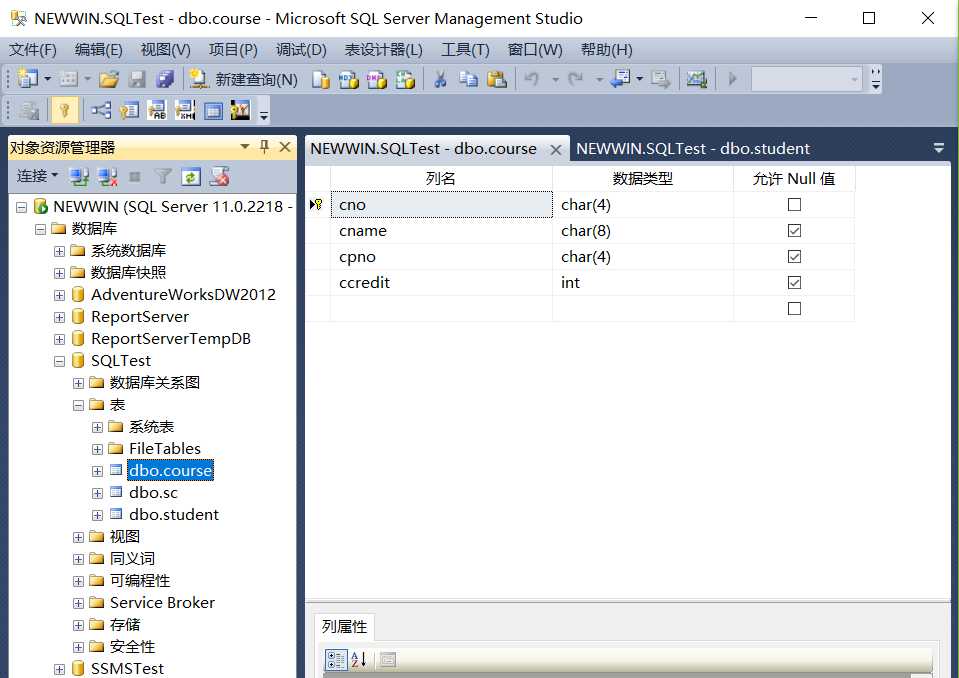The image size is (959, 678).
Task: Click the Alphabetical sort icon in 列属性
Action: coord(359,660)
